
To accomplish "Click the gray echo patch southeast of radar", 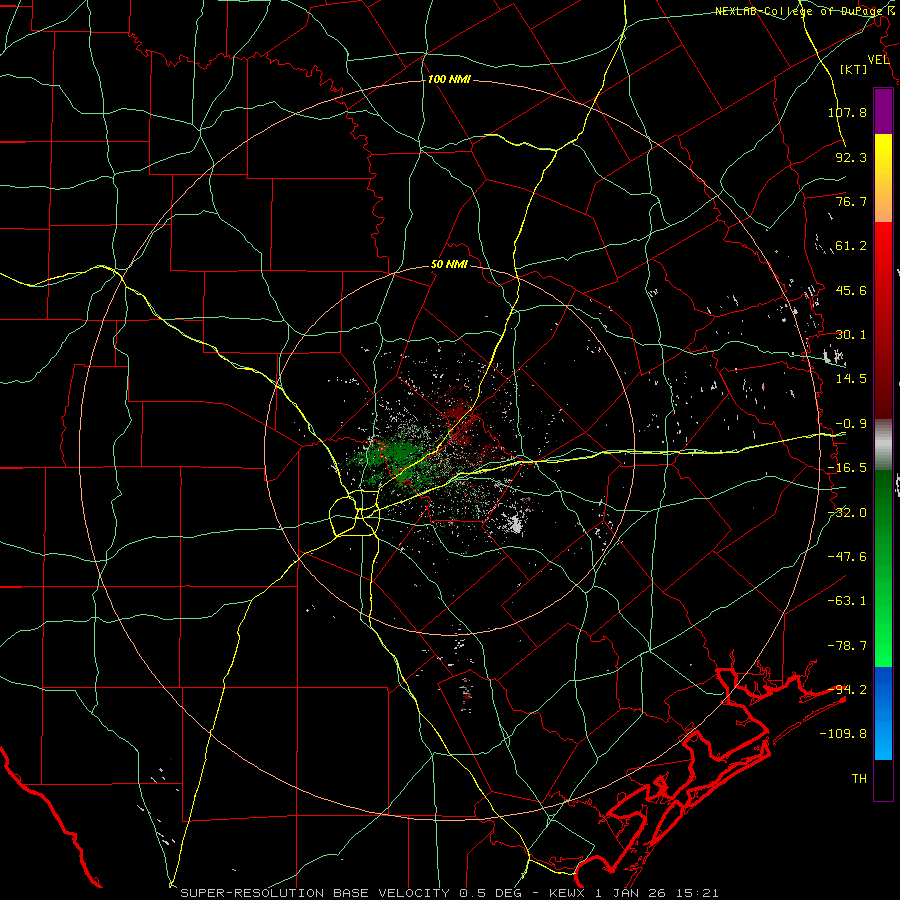I will (x=515, y=524).
